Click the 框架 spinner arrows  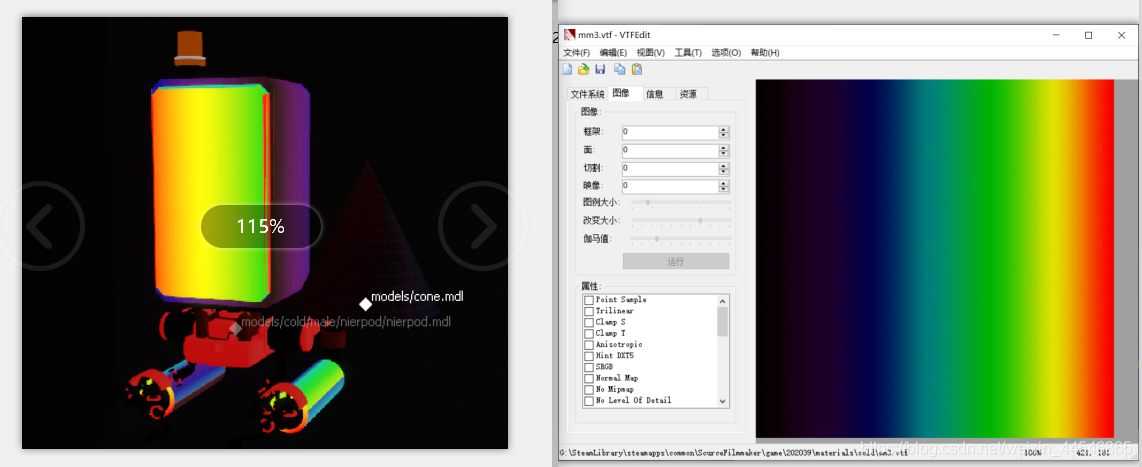coord(723,133)
